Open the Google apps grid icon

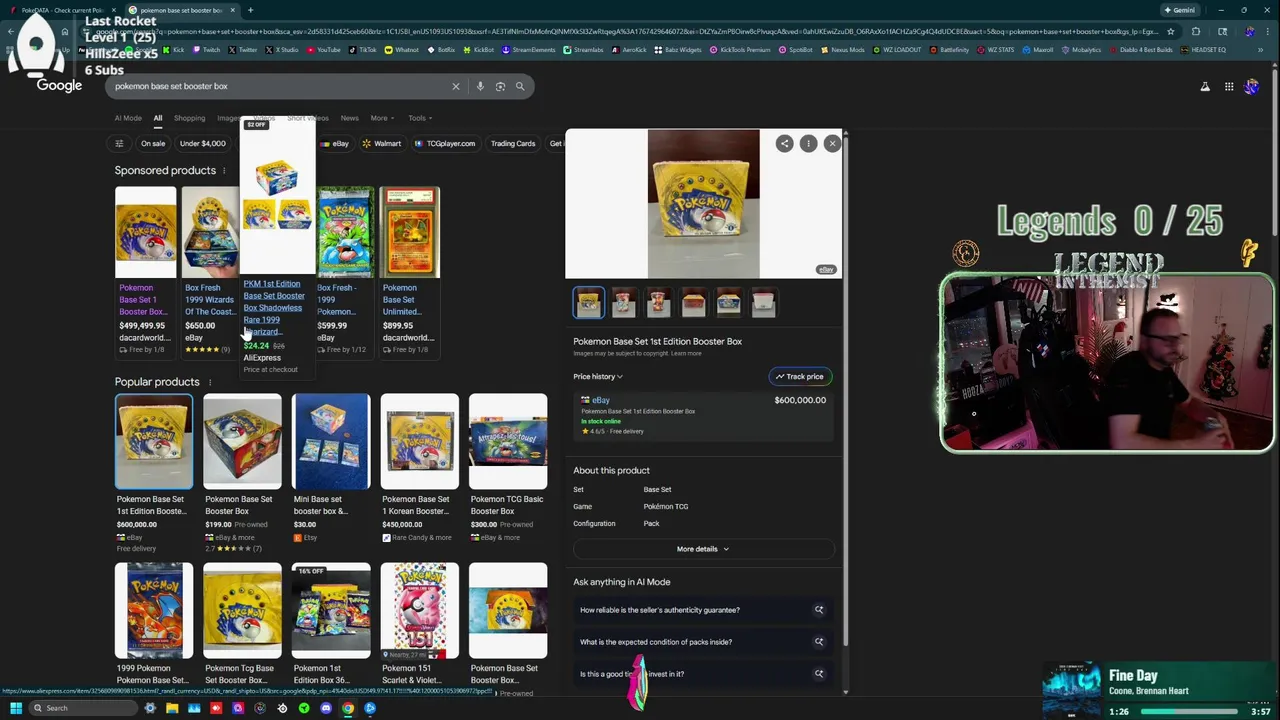pyautogui.click(x=1229, y=87)
